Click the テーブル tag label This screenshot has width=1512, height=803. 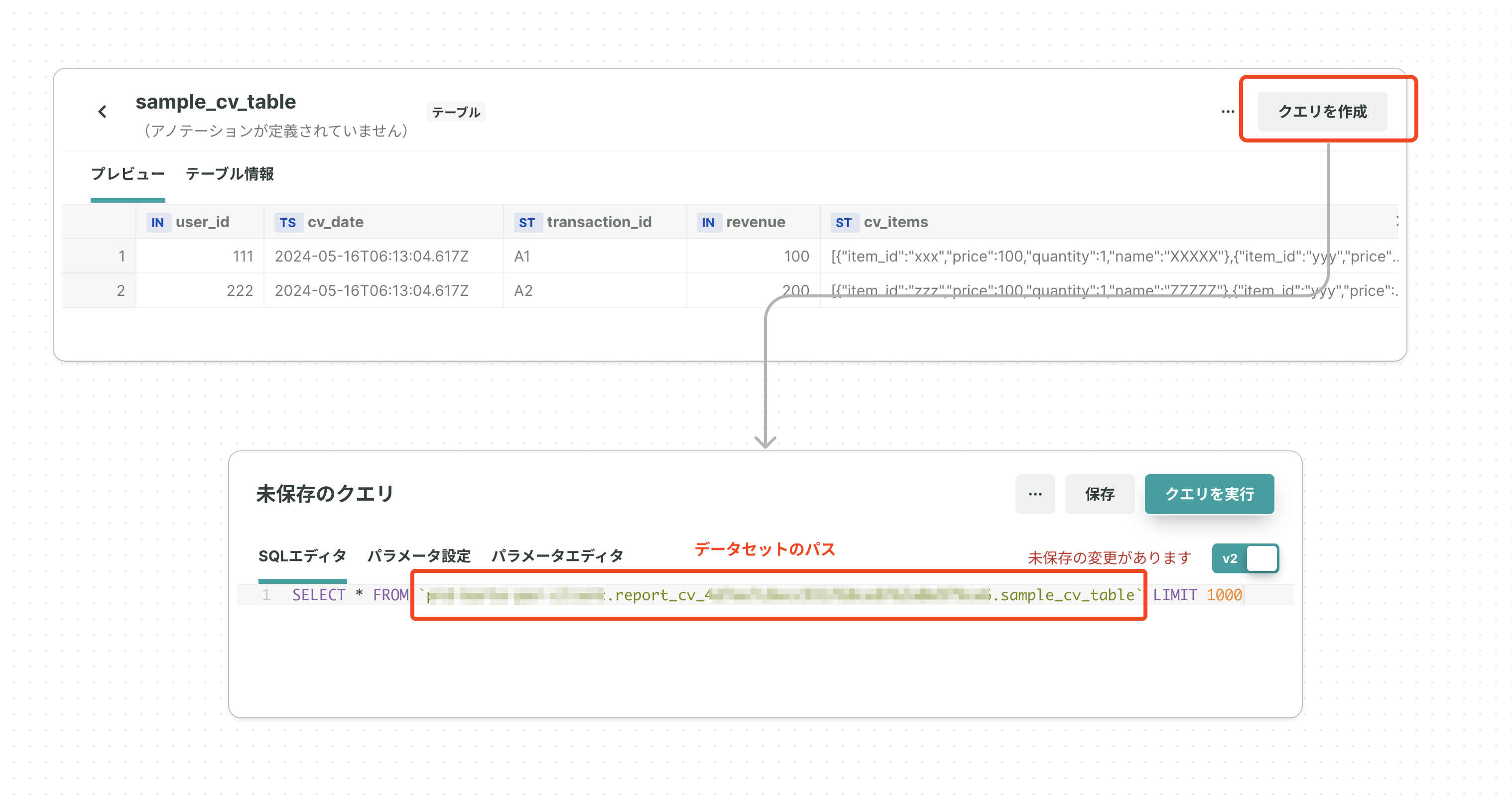(456, 112)
